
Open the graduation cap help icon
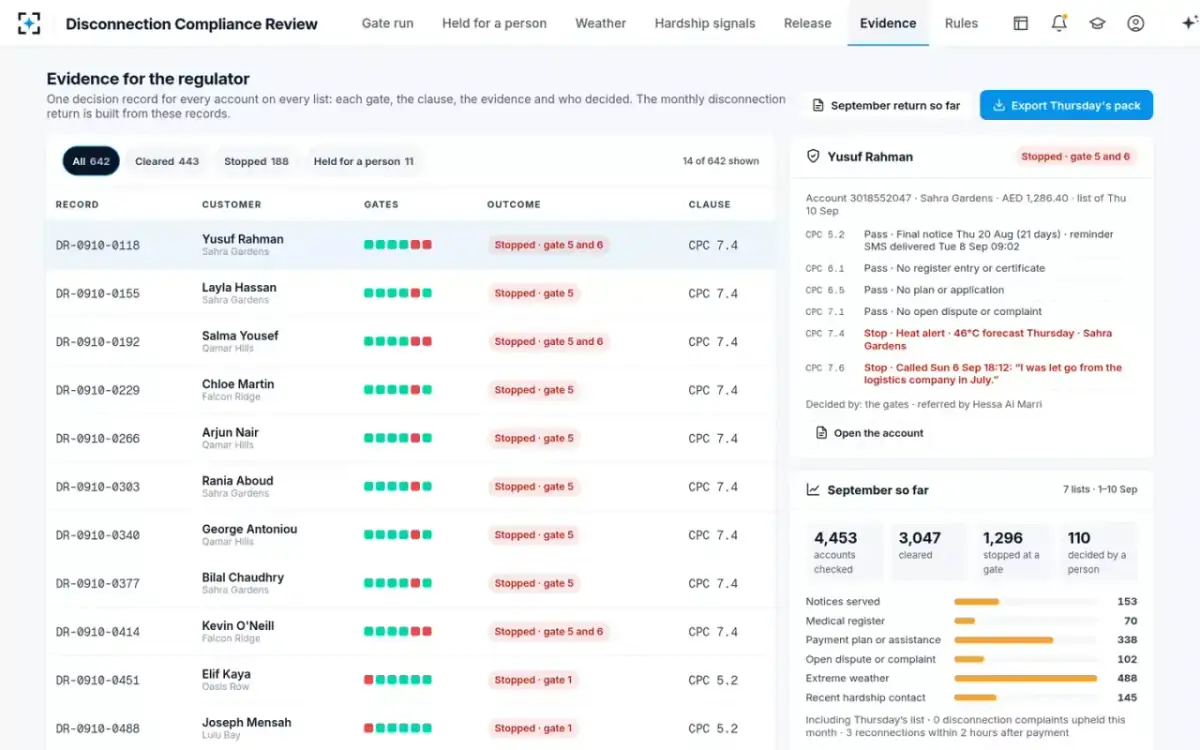pyautogui.click(x=1097, y=23)
